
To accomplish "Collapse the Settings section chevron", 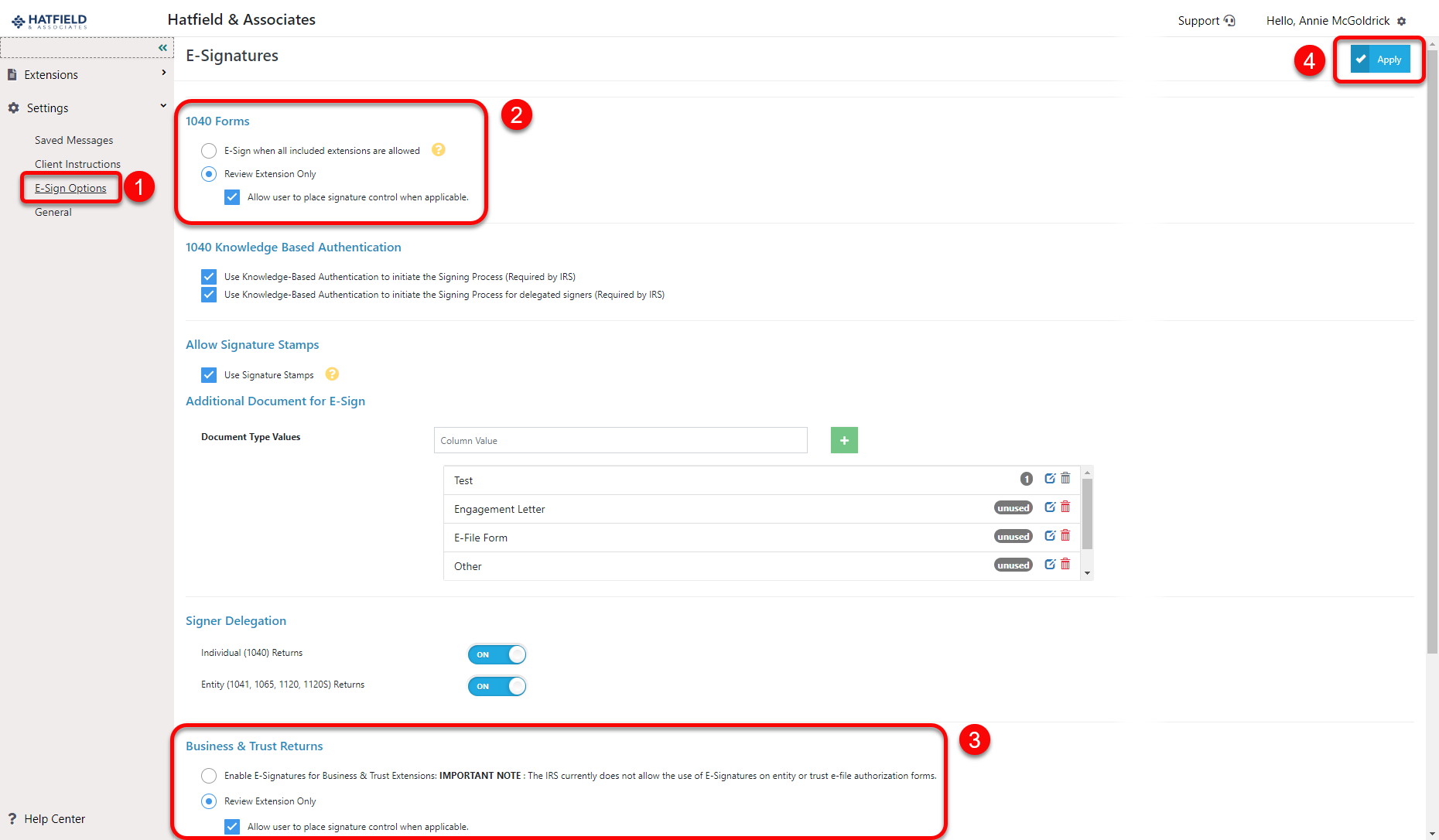I will click(162, 106).
